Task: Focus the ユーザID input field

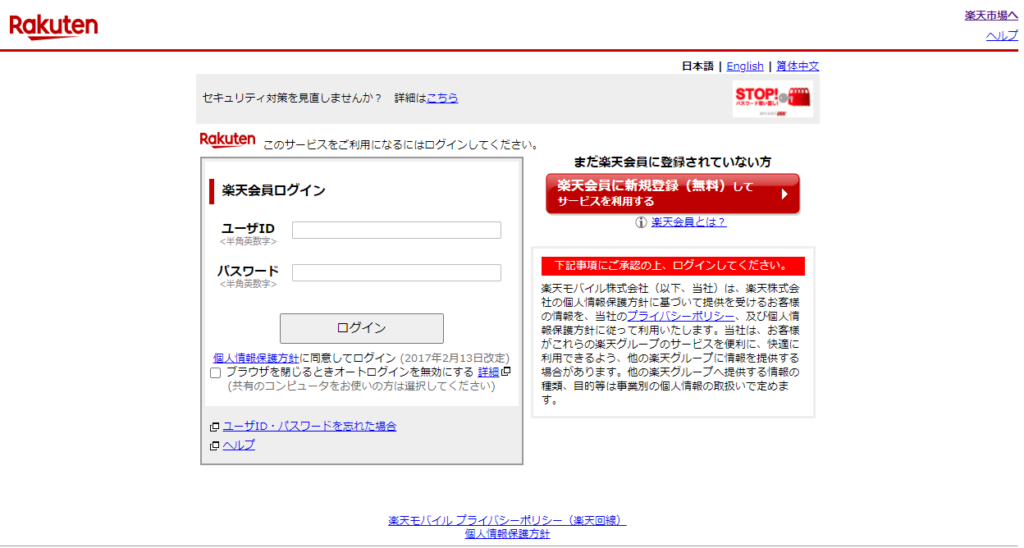Action: (396, 230)
